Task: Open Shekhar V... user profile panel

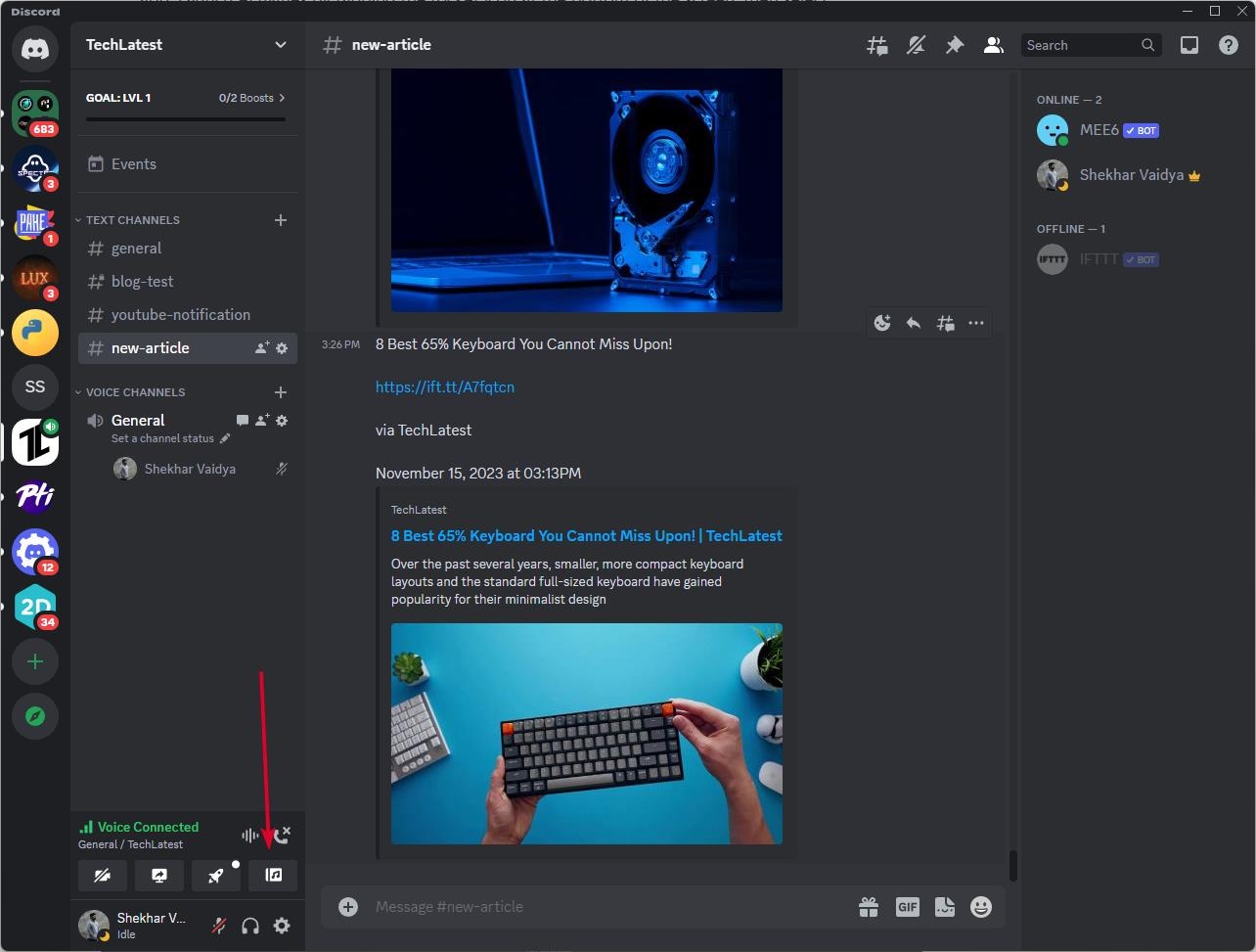Action: click(137, 926)
